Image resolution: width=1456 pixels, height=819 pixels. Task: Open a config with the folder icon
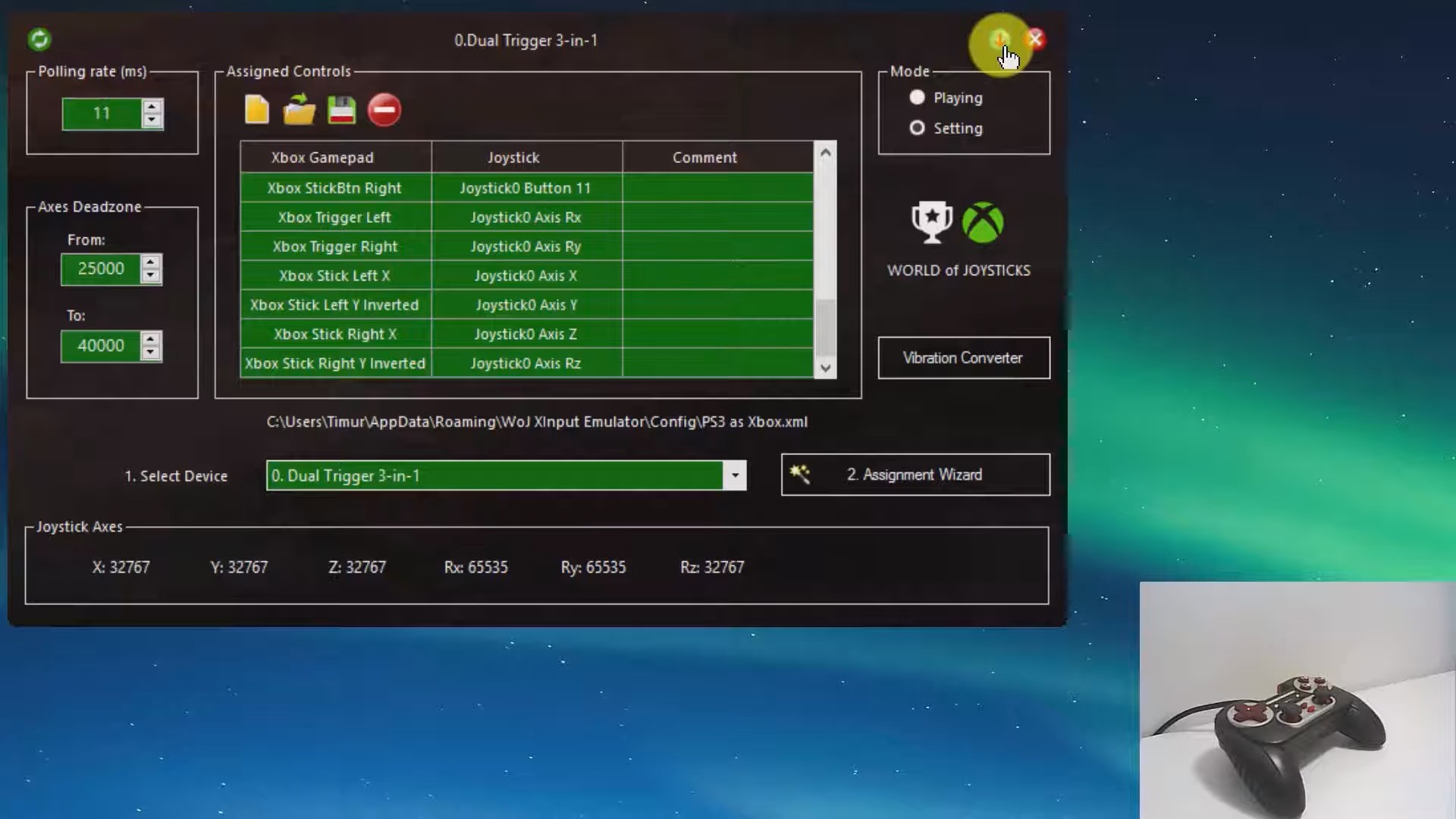click(x=300, y=110)
